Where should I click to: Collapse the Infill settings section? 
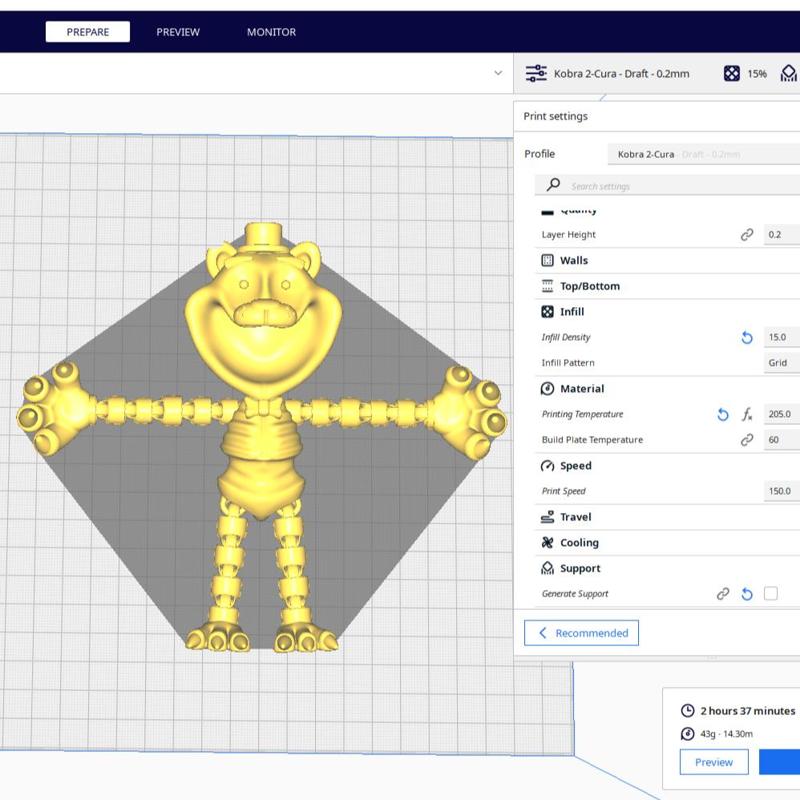pos(571,312)
